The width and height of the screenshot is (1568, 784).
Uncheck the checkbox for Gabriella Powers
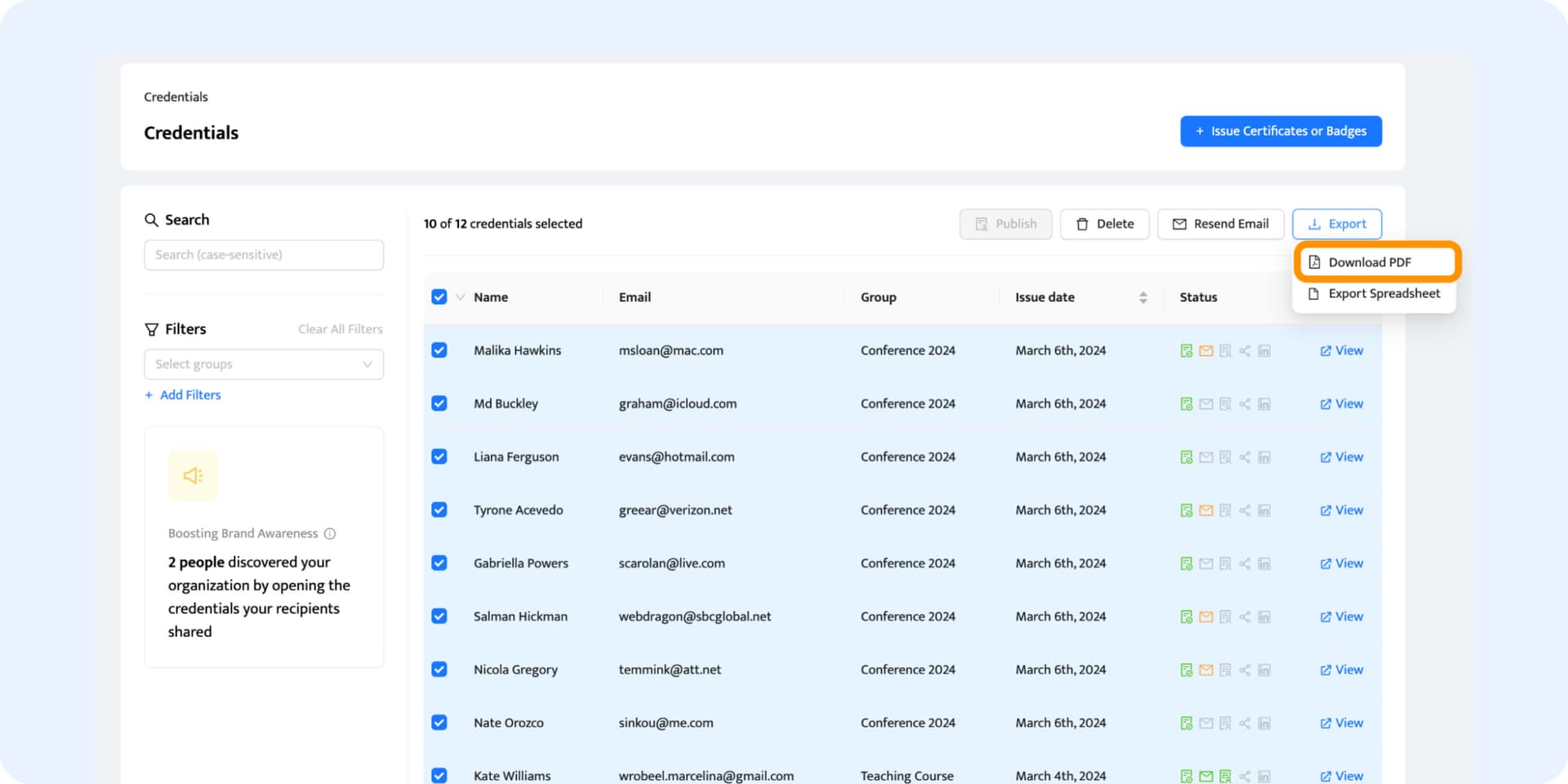click(x=439, y=563)
